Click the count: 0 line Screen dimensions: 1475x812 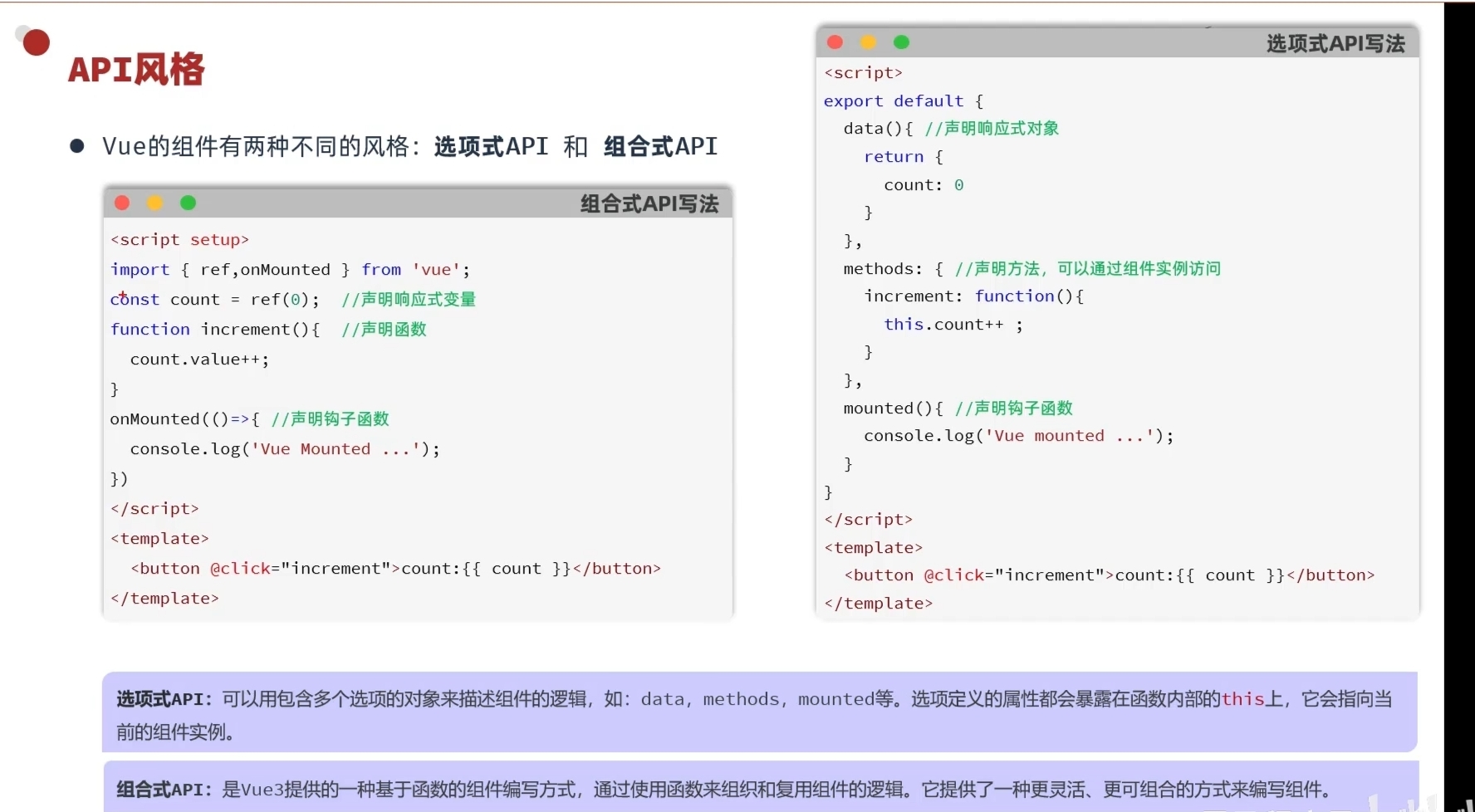924,185
